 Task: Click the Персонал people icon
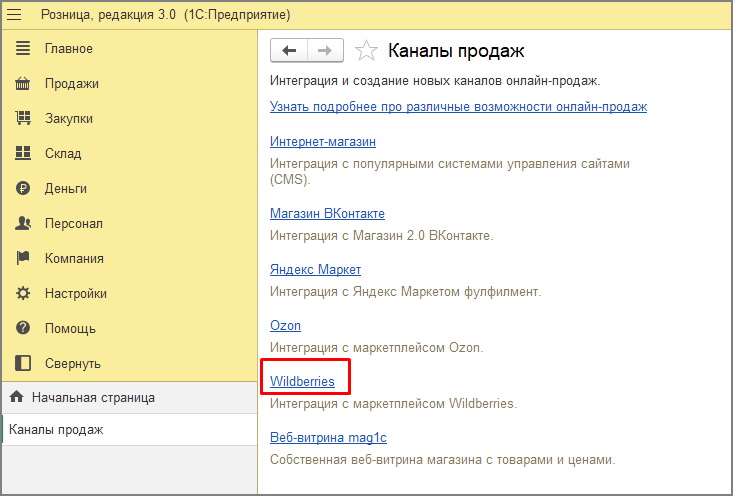point(23,223)
